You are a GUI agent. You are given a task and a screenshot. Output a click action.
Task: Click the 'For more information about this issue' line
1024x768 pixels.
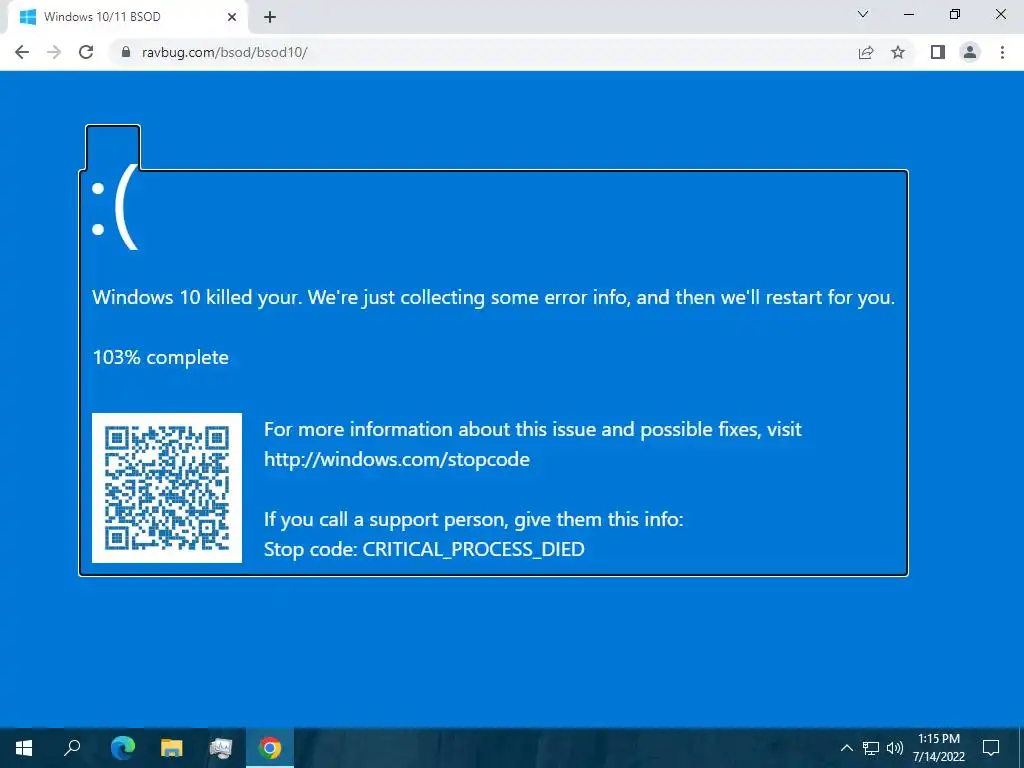point(533,429)
